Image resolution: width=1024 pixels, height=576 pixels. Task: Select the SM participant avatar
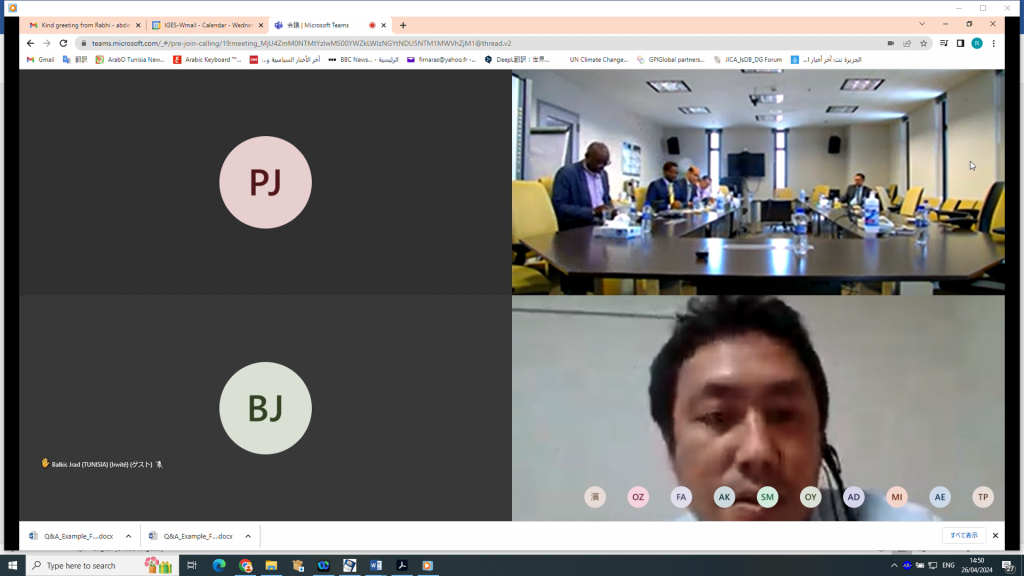pyautogui.click(x=767, y=497)
